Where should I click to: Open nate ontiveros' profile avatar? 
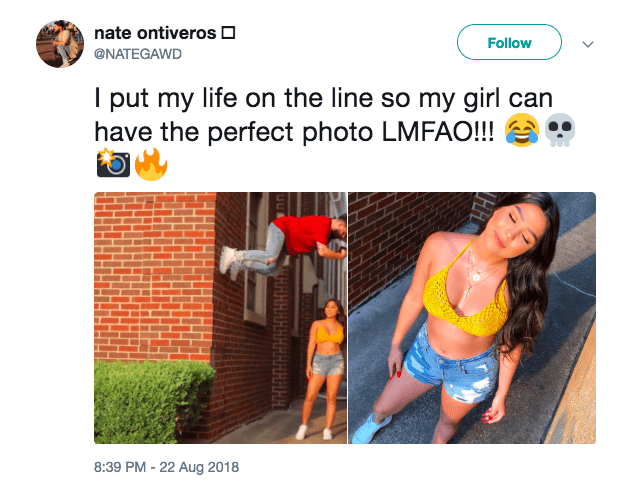coord(60,44)
